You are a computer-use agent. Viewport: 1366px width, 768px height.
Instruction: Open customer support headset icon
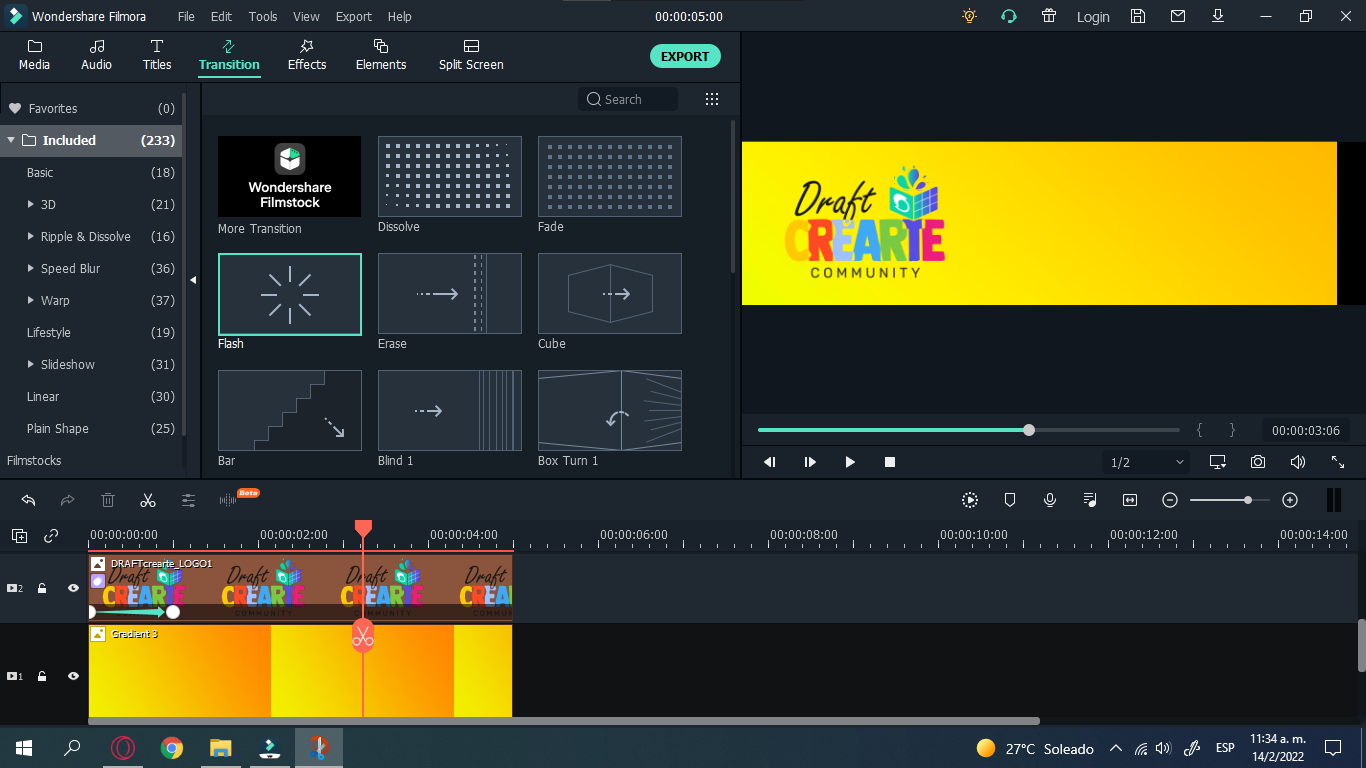click(1009, 16)
